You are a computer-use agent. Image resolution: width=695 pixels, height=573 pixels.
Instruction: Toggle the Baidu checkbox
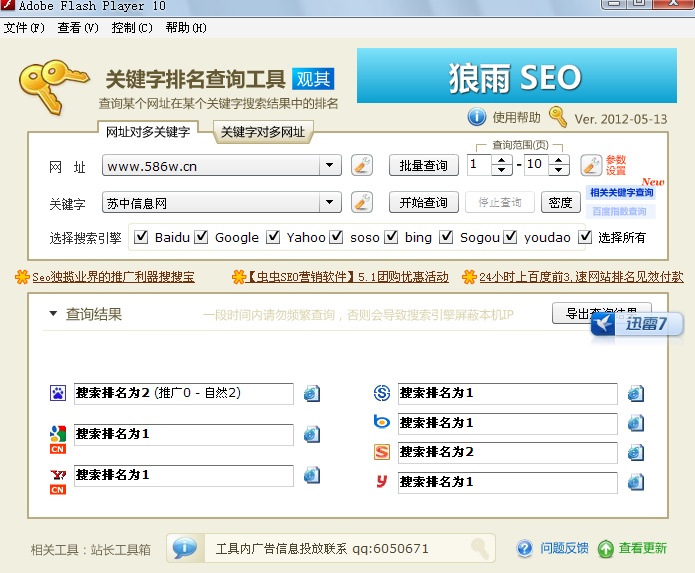tap(141, 237)
